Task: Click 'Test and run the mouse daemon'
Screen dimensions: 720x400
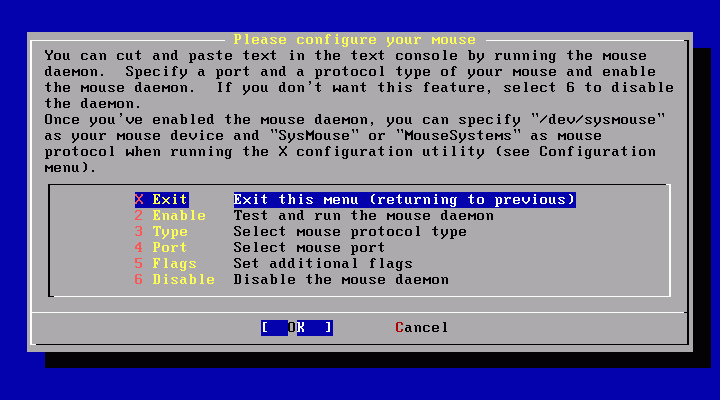Action: (x=364, y=216)
